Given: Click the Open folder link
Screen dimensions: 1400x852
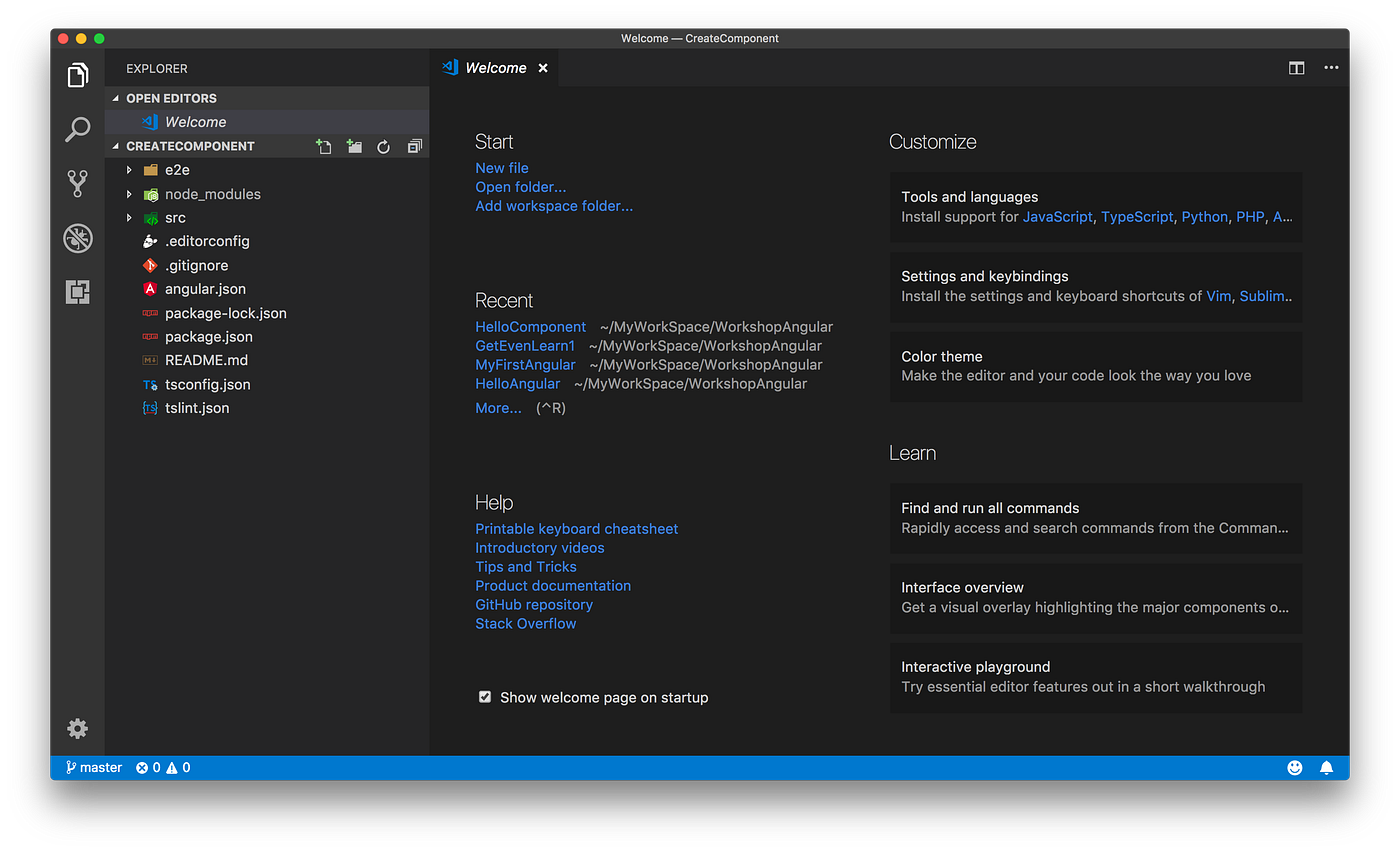Looking at the screenshot, I should click(x=520, y=186).
